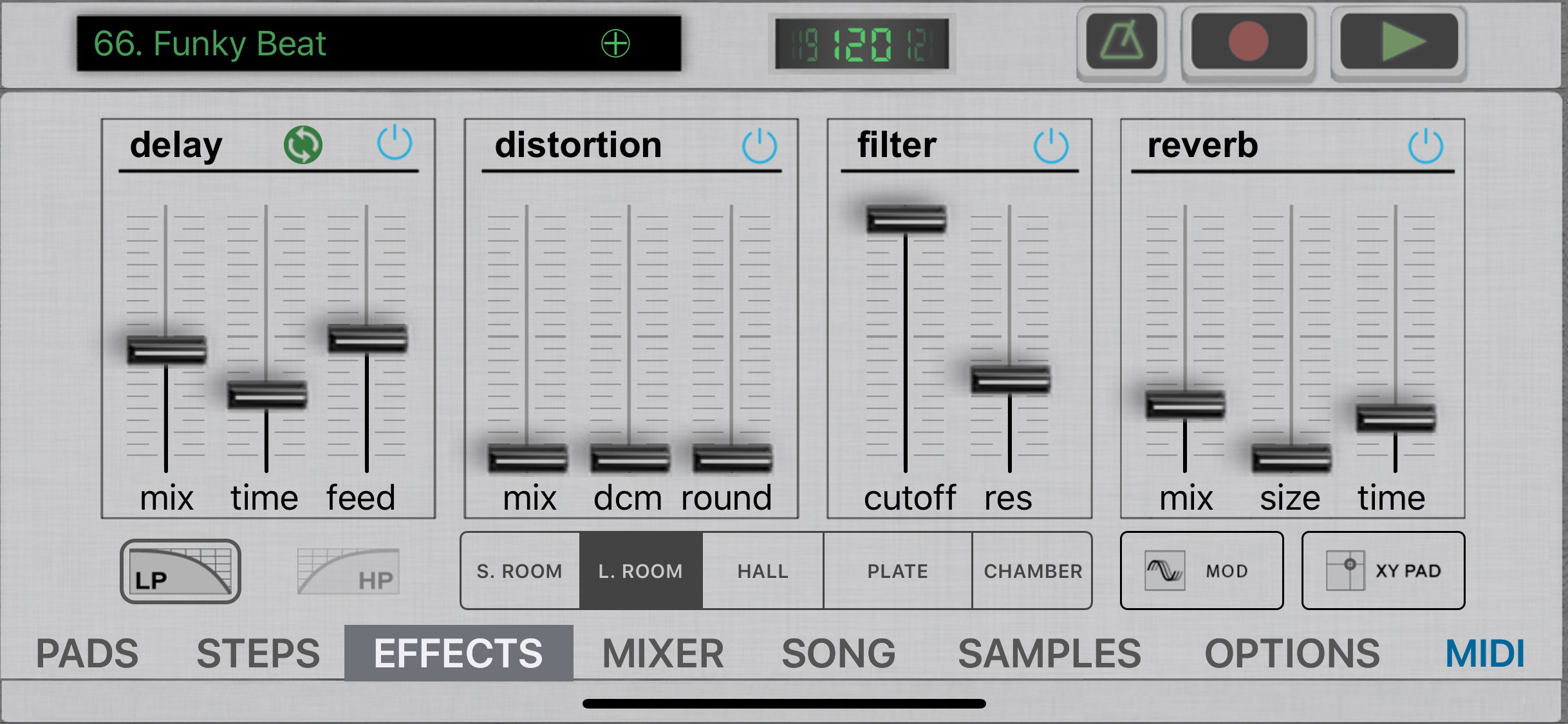
Task: Click the reverb size slider handle
Action: [1291, 458]
